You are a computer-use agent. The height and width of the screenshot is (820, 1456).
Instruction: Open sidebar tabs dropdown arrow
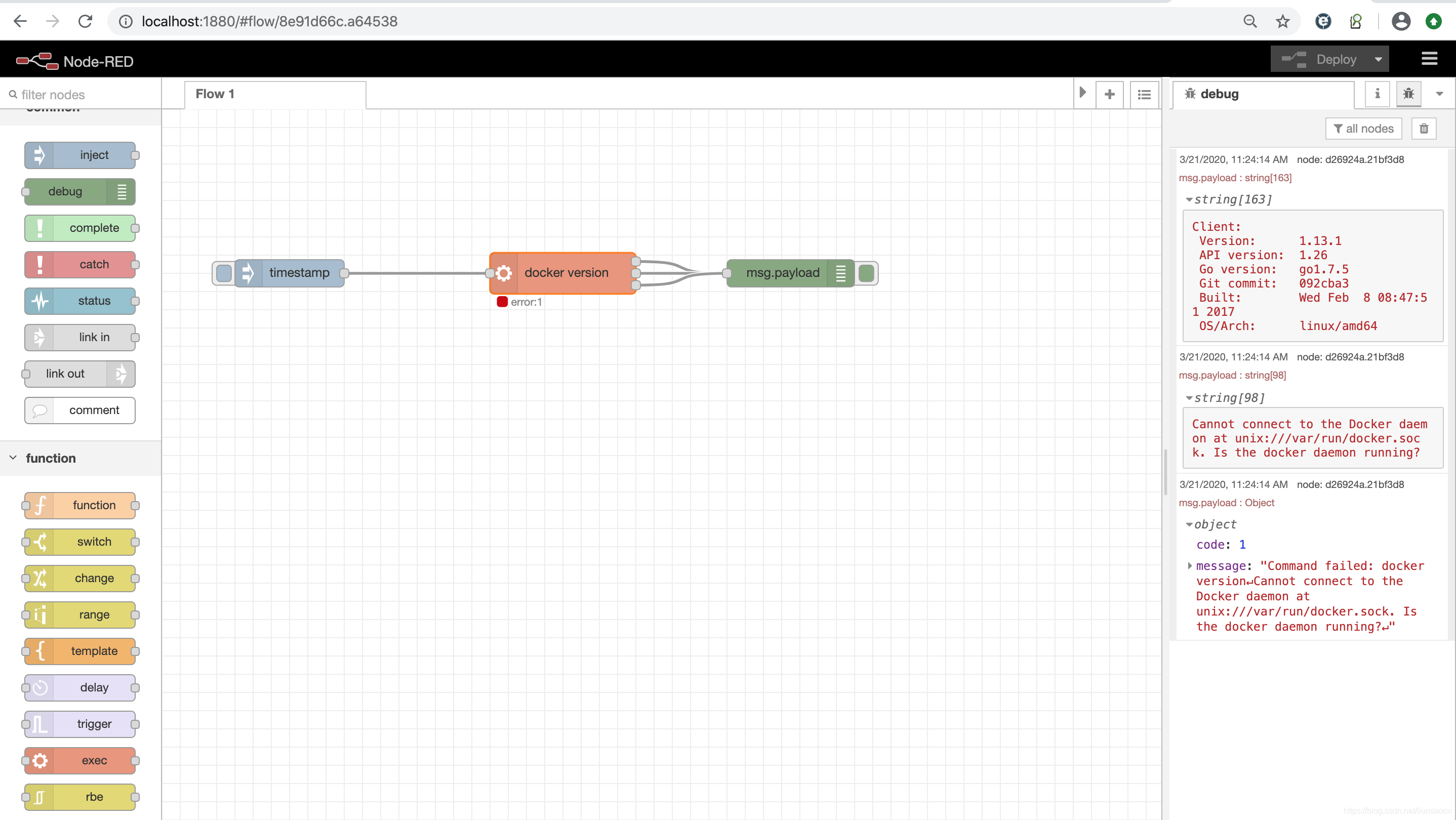(x=1440, y=94)
